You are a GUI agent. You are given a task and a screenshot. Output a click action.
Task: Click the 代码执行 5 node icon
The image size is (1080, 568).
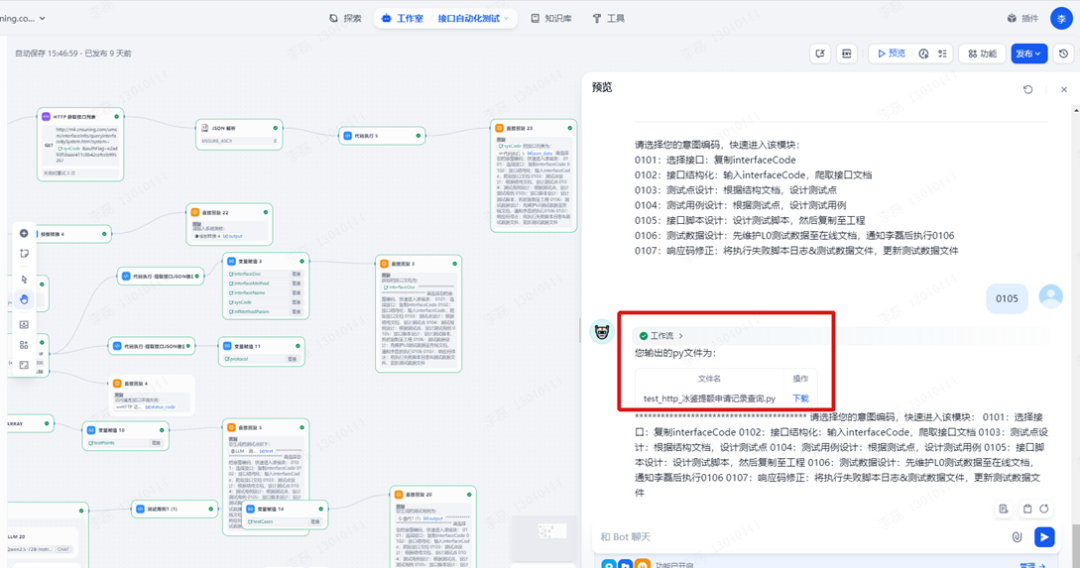pyautogui.click(x=347, y=136)
